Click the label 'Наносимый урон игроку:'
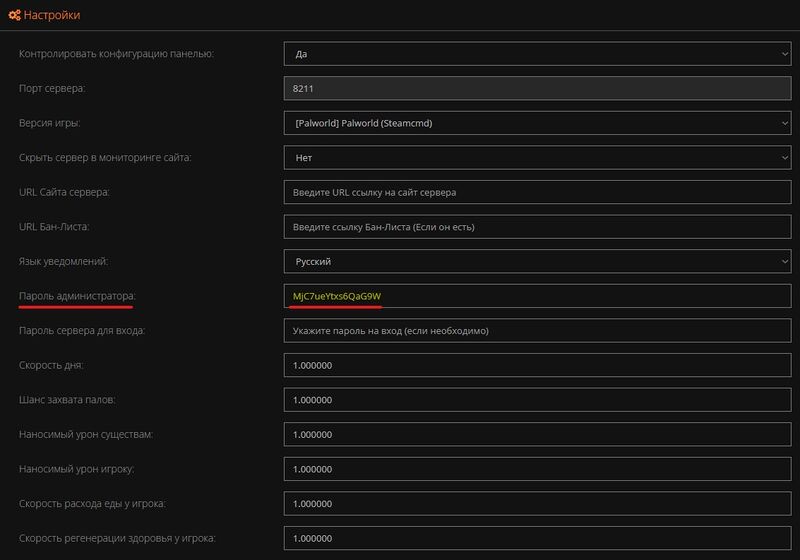 point(77,469)
